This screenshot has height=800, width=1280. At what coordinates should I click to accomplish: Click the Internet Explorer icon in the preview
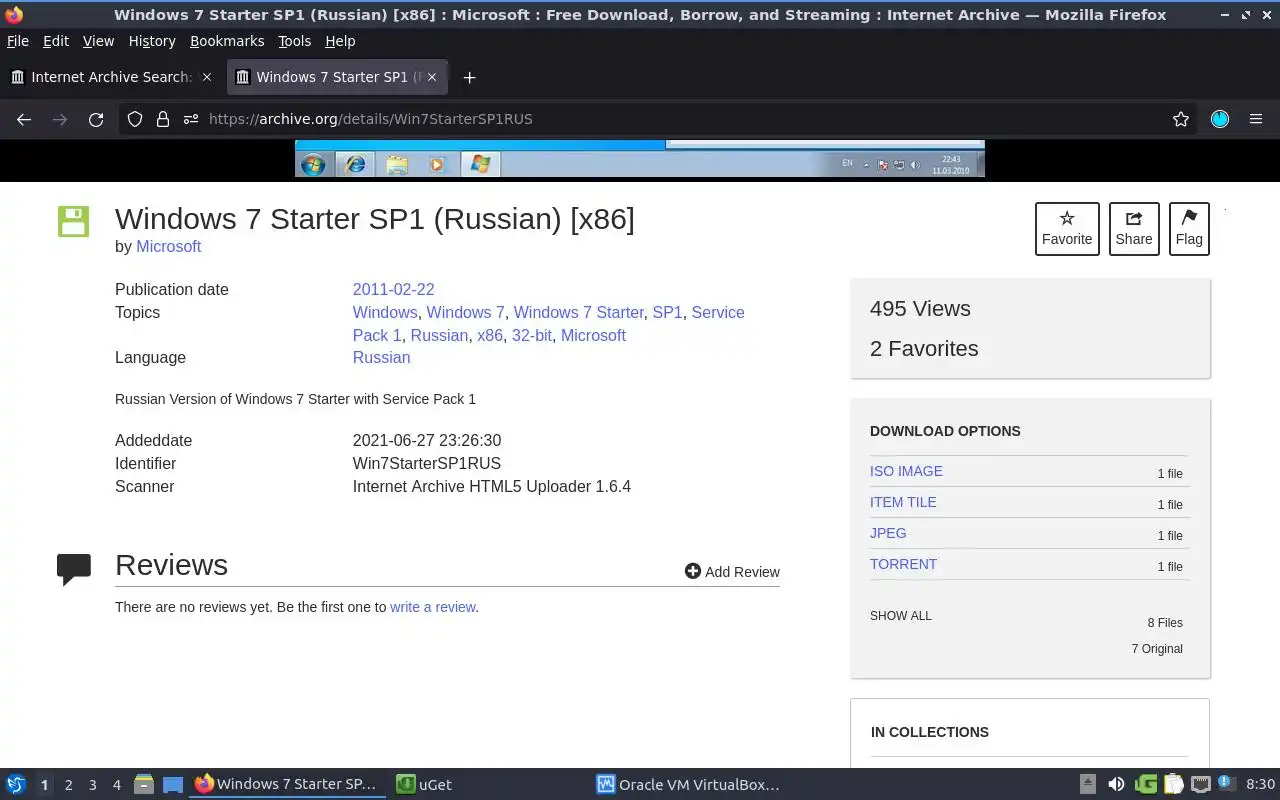tap(354, 164)
